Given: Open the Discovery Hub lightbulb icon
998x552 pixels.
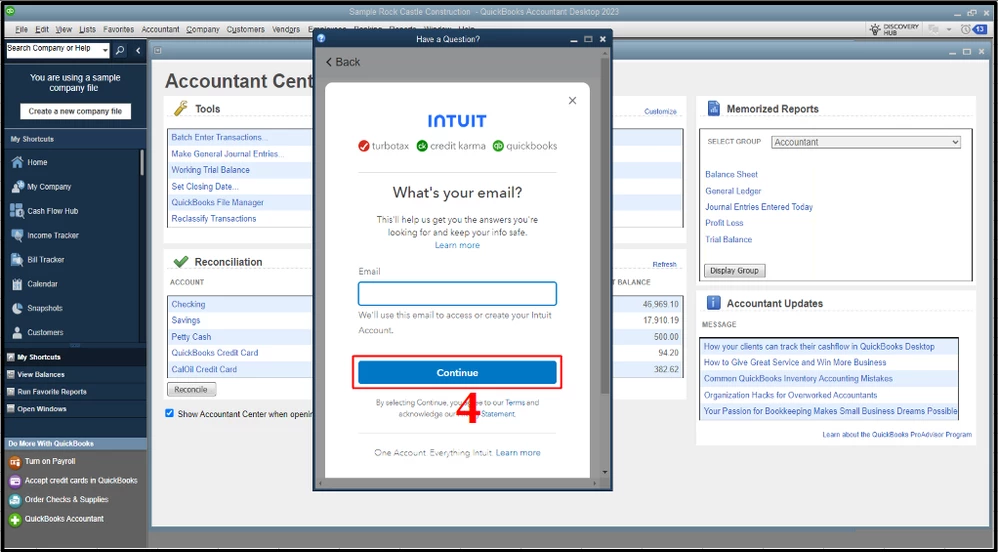Looking at the screenshot, I should click(875, 29).
